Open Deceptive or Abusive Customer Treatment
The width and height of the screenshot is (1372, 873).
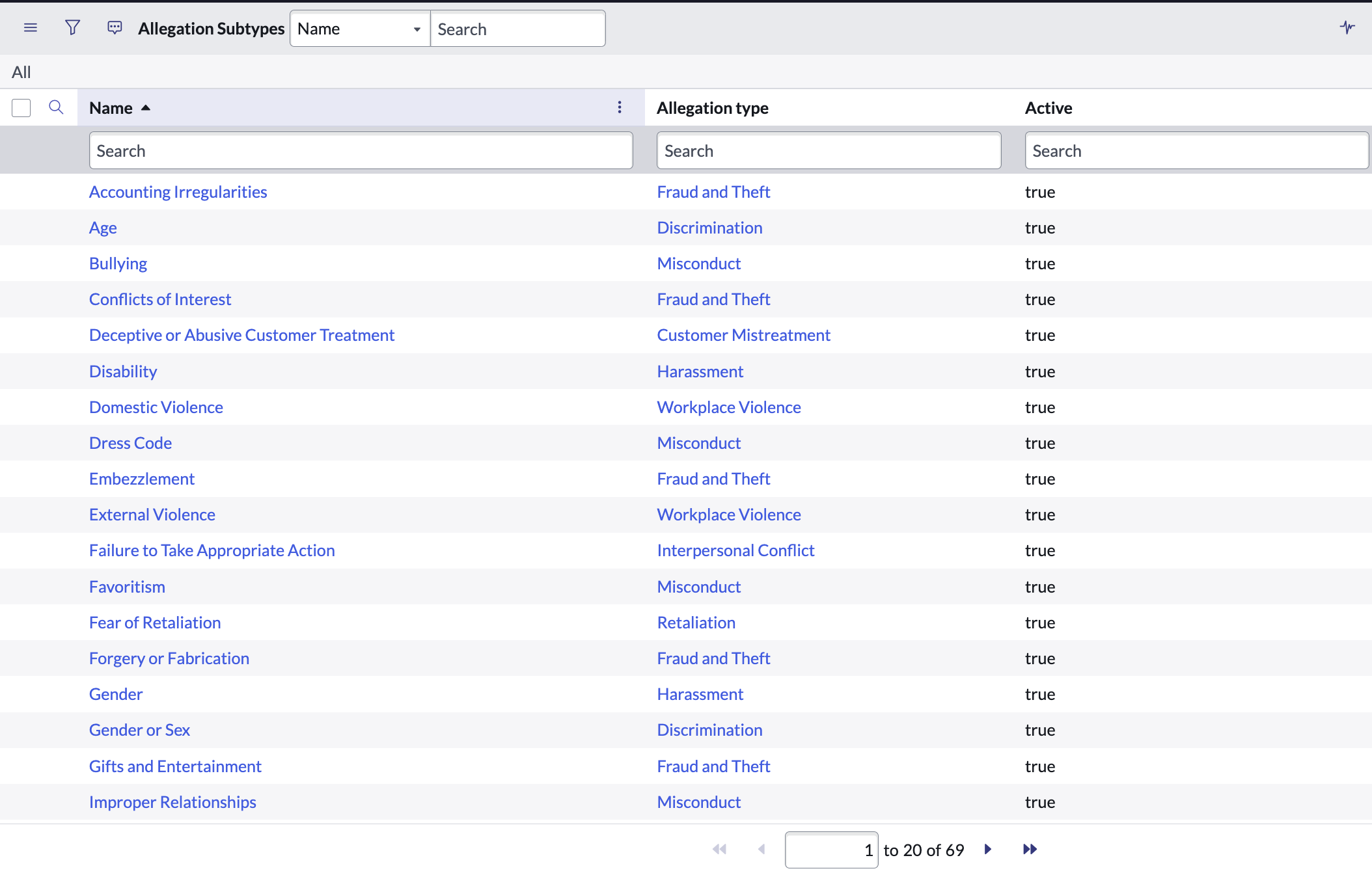coord(242,335)
